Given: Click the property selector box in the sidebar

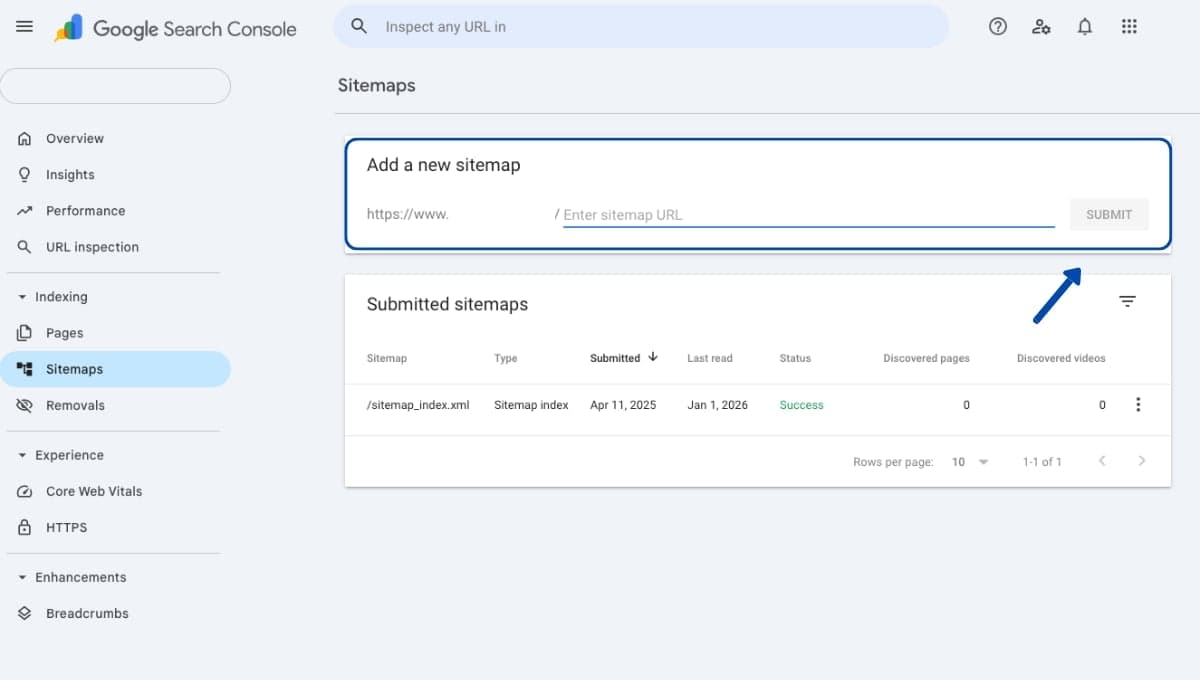Looking at the screenshot, I should point(115,86).
